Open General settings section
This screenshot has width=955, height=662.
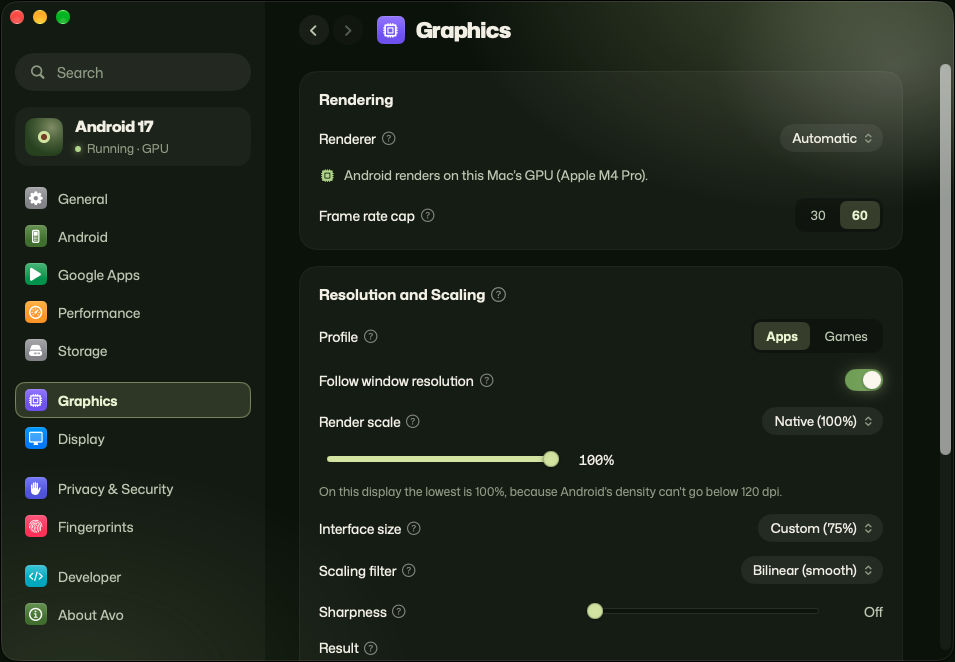pos(133,199)
